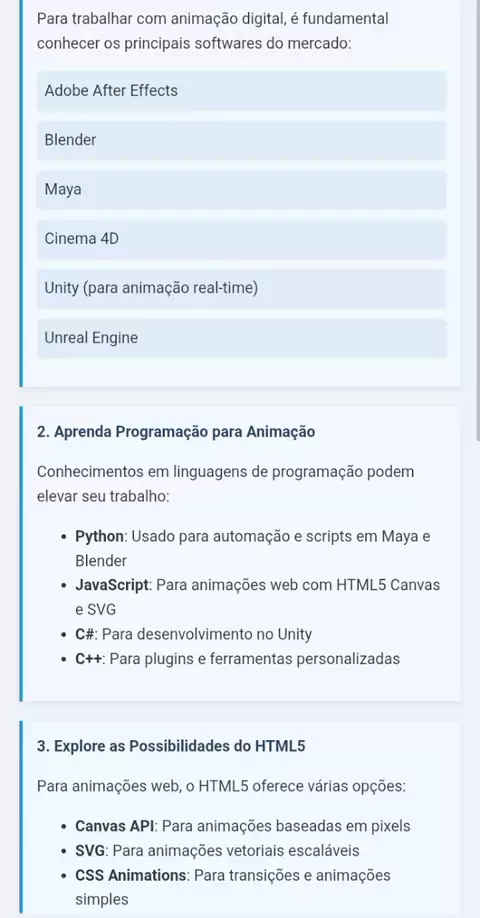Click heading 'Explore as Possibilidades do HTML5'
The image size is (480, 918).
point(171,746)
